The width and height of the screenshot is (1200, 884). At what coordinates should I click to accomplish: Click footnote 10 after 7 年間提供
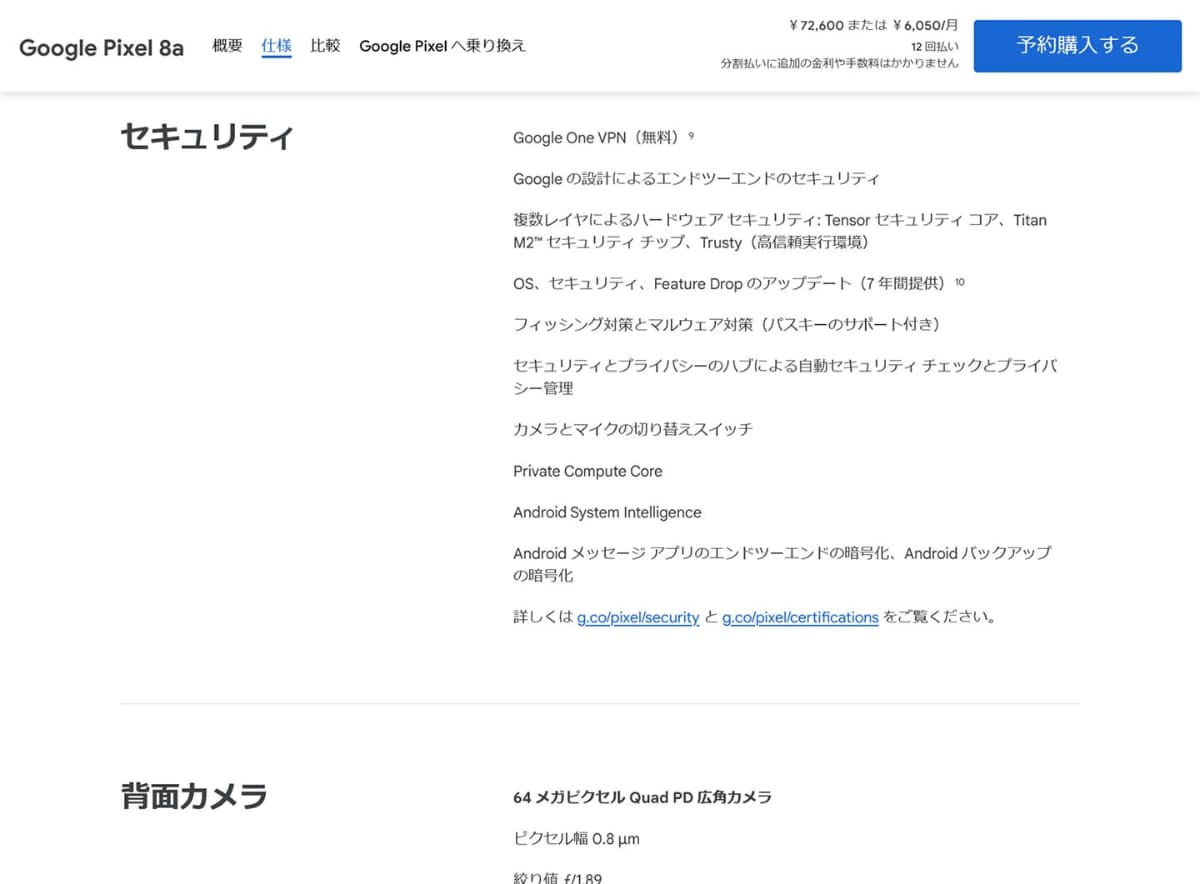pos(960,281)
